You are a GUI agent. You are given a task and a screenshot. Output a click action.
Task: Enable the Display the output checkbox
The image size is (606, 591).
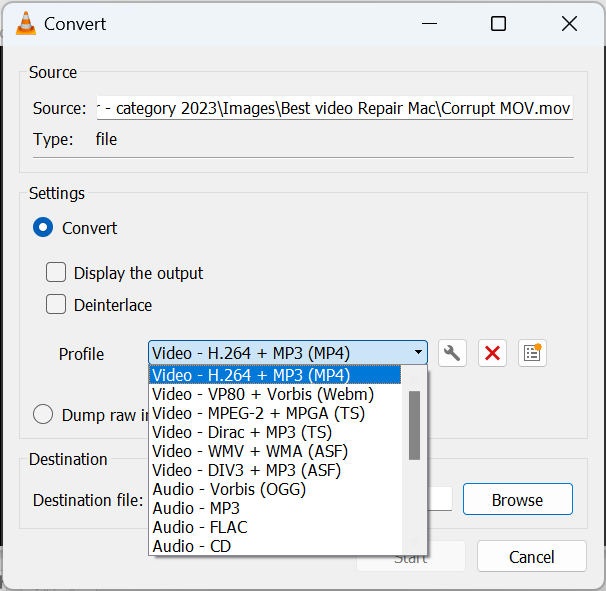tap(56, 273)
